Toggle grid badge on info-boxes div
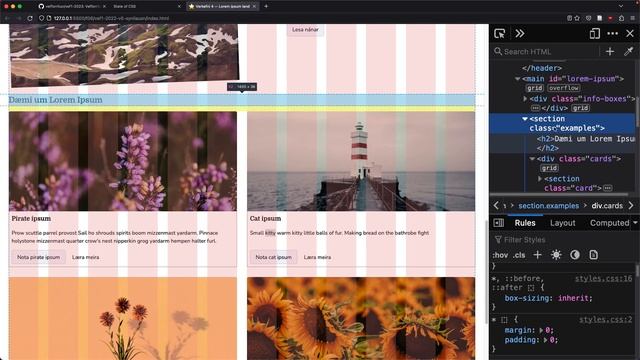The image size is (640, 360). (580, 108)
